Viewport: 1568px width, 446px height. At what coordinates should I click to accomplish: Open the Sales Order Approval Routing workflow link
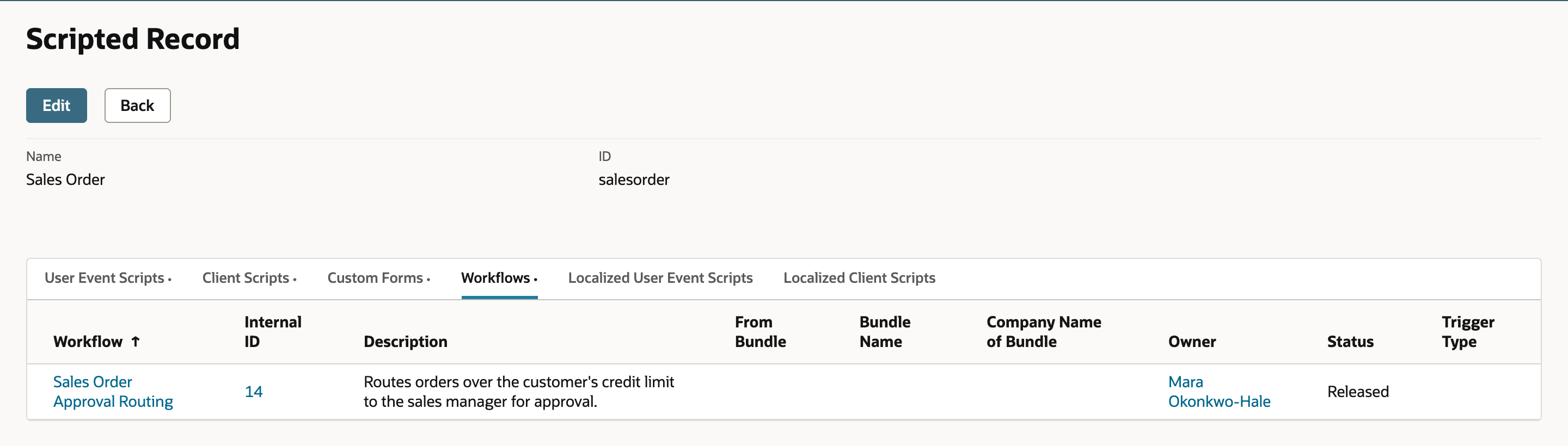tap(113, 391)
